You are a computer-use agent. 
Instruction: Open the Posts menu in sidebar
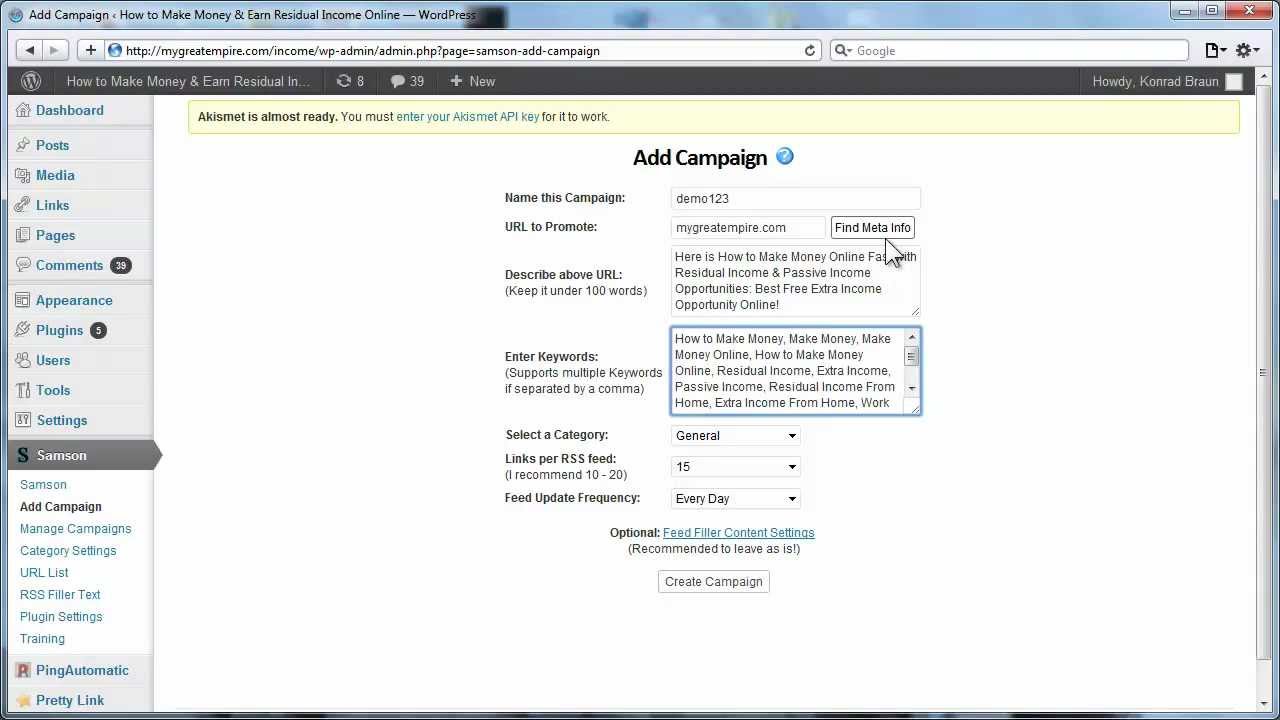(52, 145)
